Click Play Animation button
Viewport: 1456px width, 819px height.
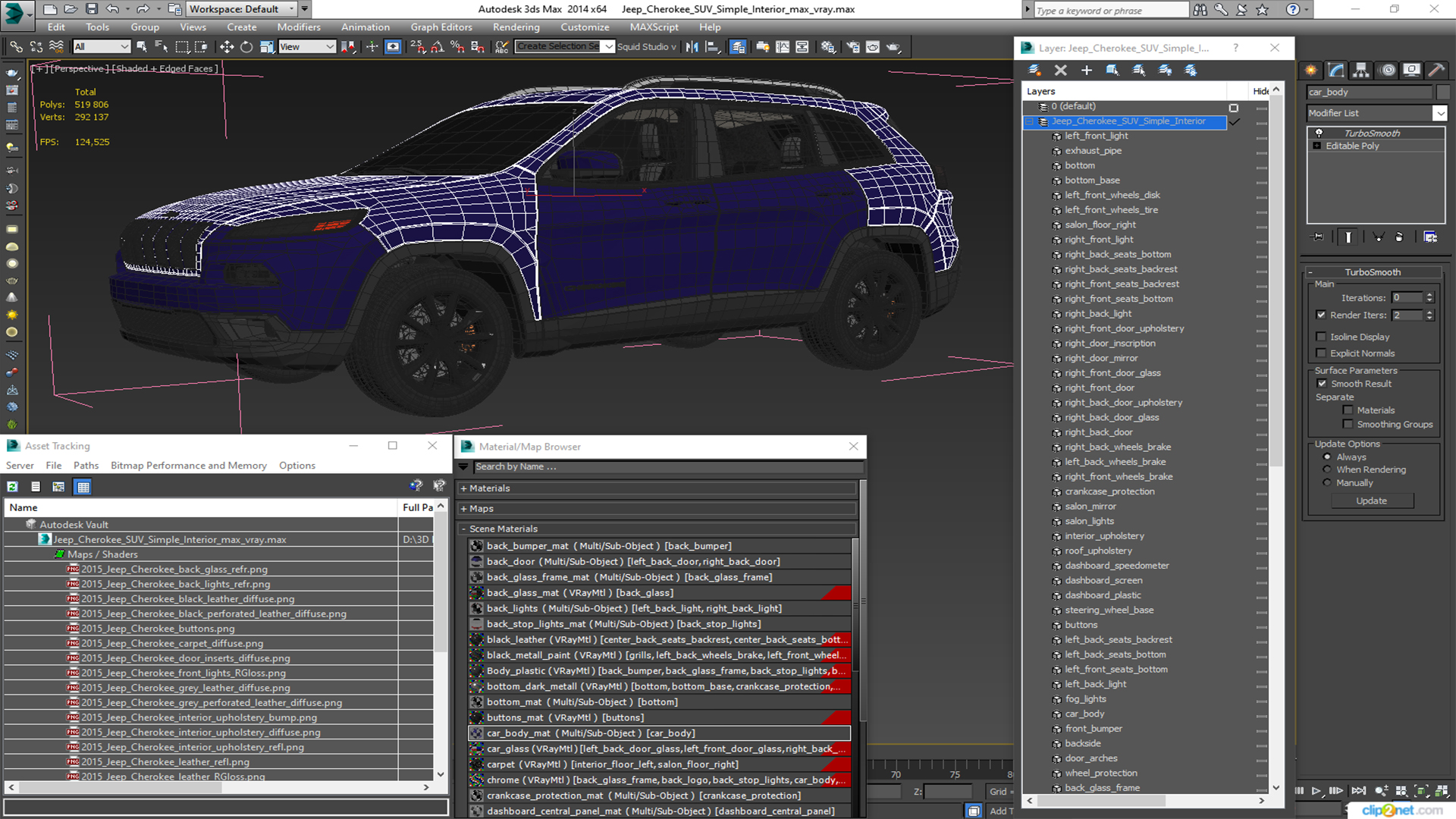coord(1316,791)
